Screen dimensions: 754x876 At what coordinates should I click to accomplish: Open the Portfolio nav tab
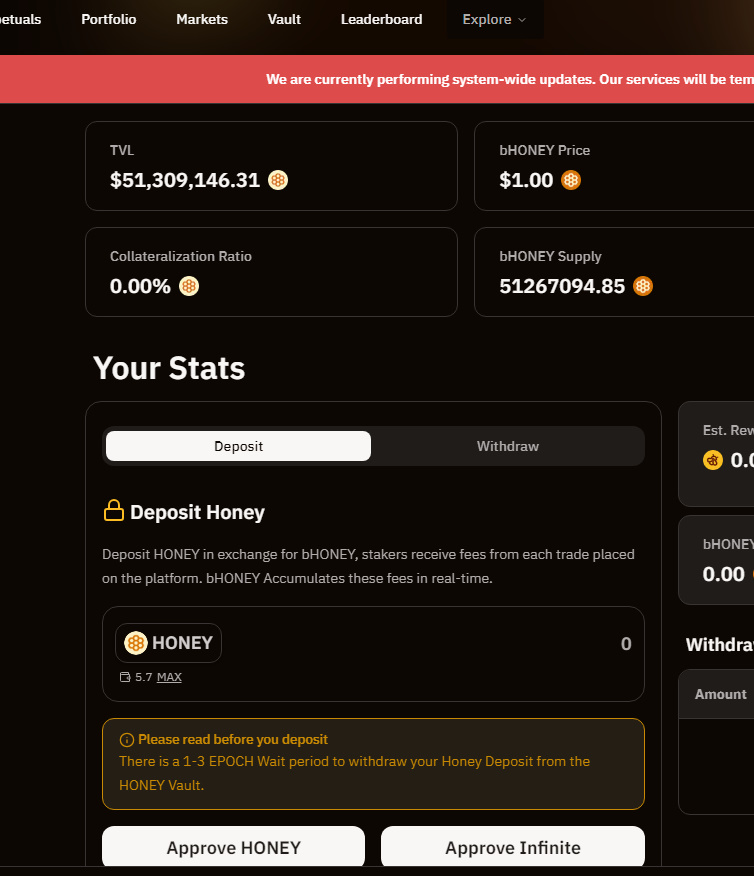coord(109,20)
